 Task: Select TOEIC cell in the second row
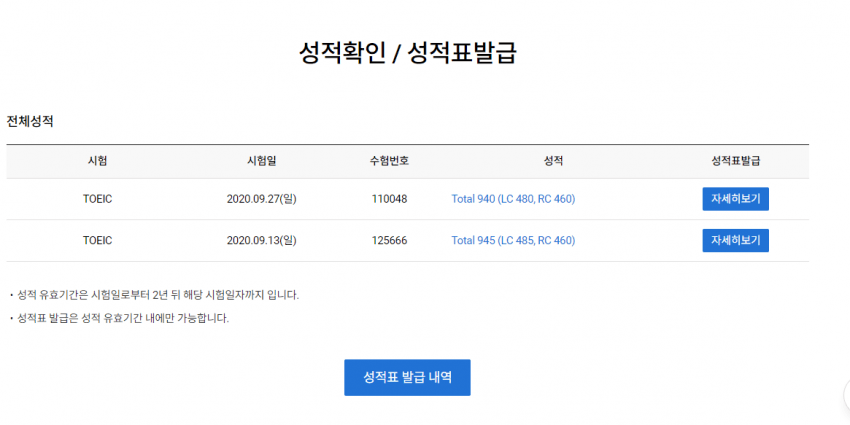pyautogui.click(x=97, y=240)
